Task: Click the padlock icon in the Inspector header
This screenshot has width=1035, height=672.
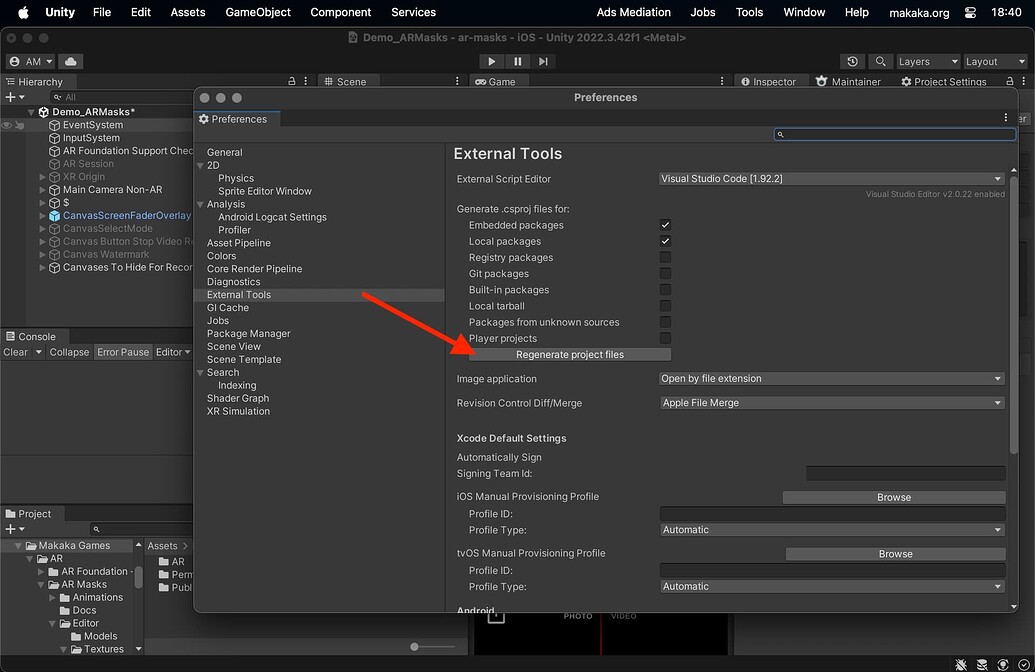Action: click(x=1012, y=81)
